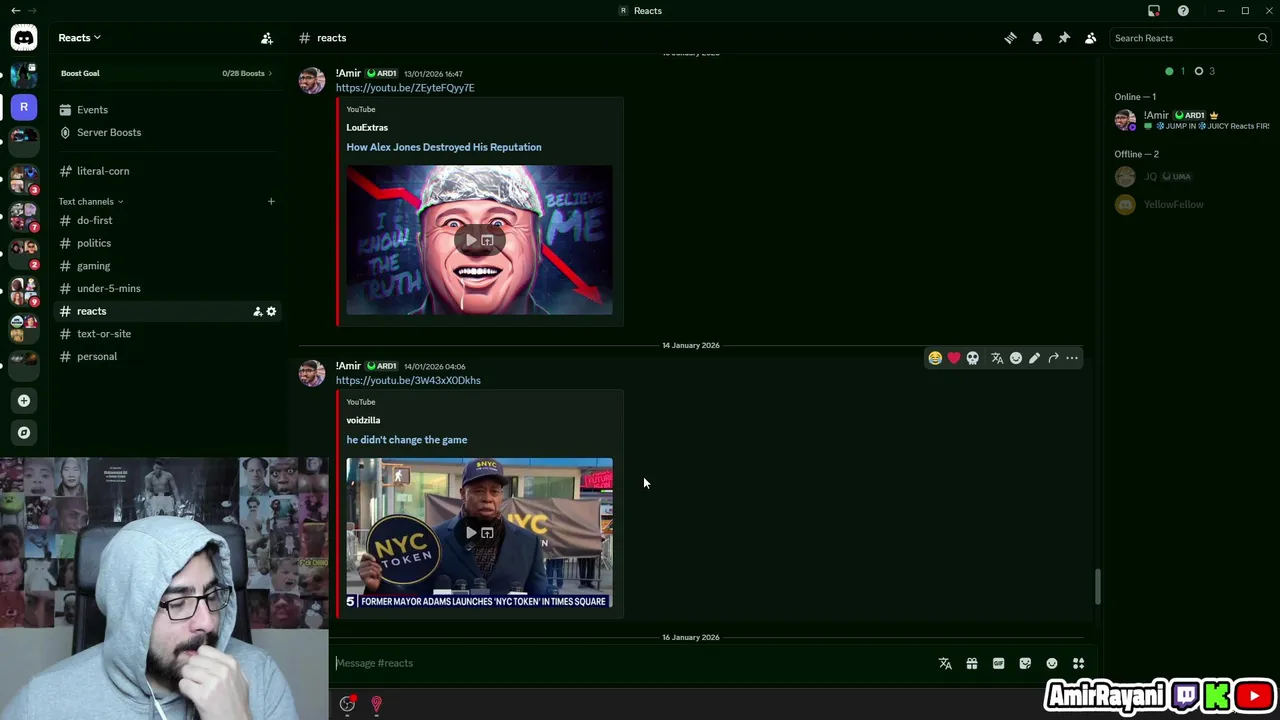Screen dimensions: 1280x720
Task: Open emoji picker in chat bar
Action: point(1052,663)
